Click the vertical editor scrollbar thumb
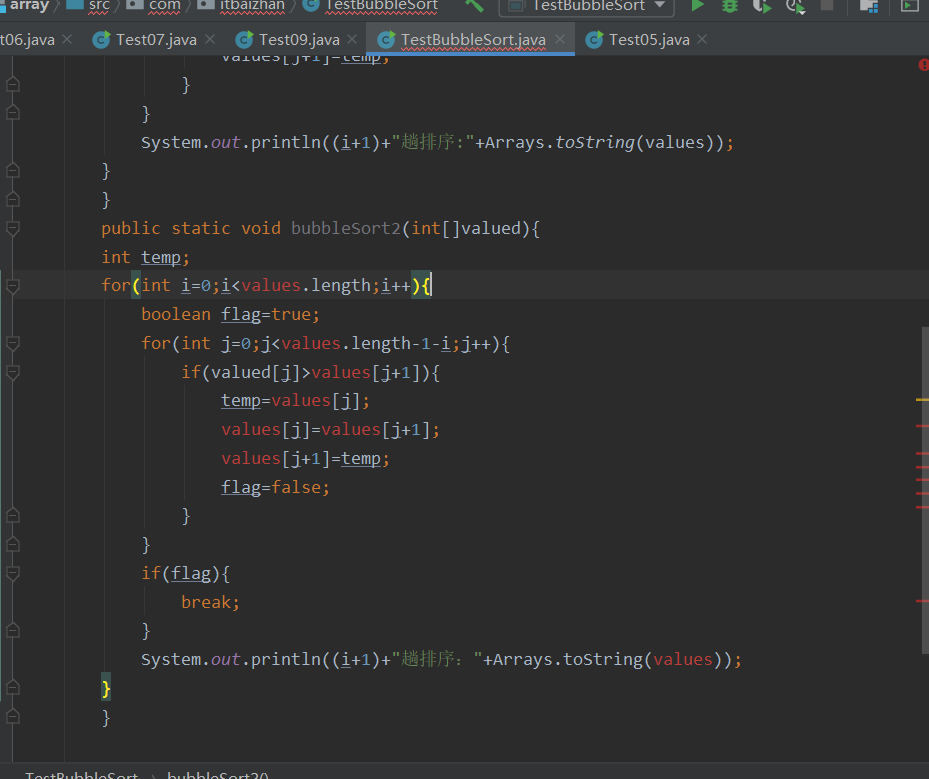The width and height of the screenshot is (929, 779). point(925,489)
